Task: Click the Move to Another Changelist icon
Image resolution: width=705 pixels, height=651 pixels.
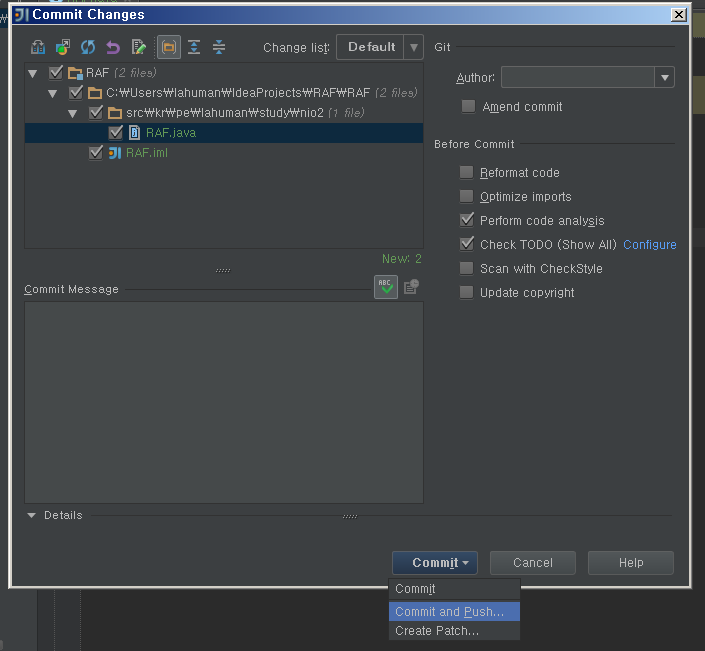Action: (x=63, y=47)
